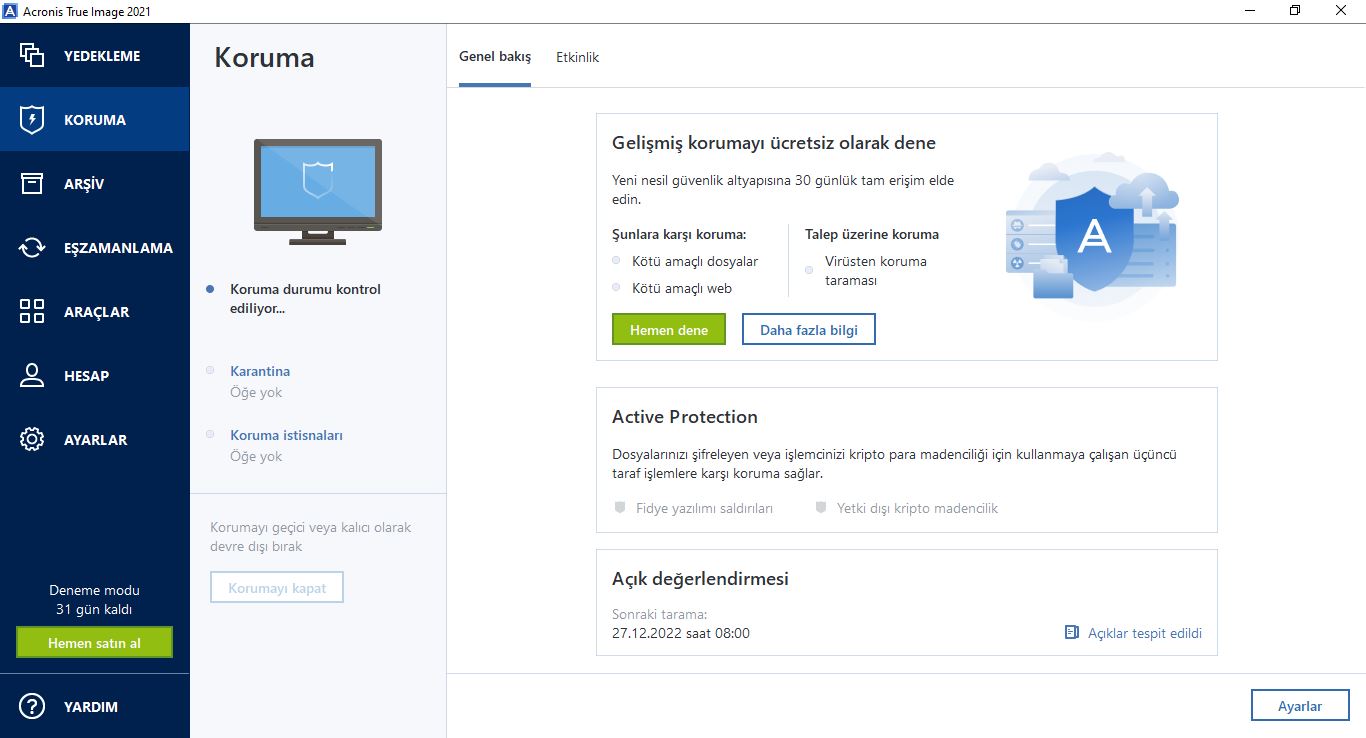Screen dimensions: 1366x738
Task: Click the Hemen satın al button
Action: pos(94,643)
